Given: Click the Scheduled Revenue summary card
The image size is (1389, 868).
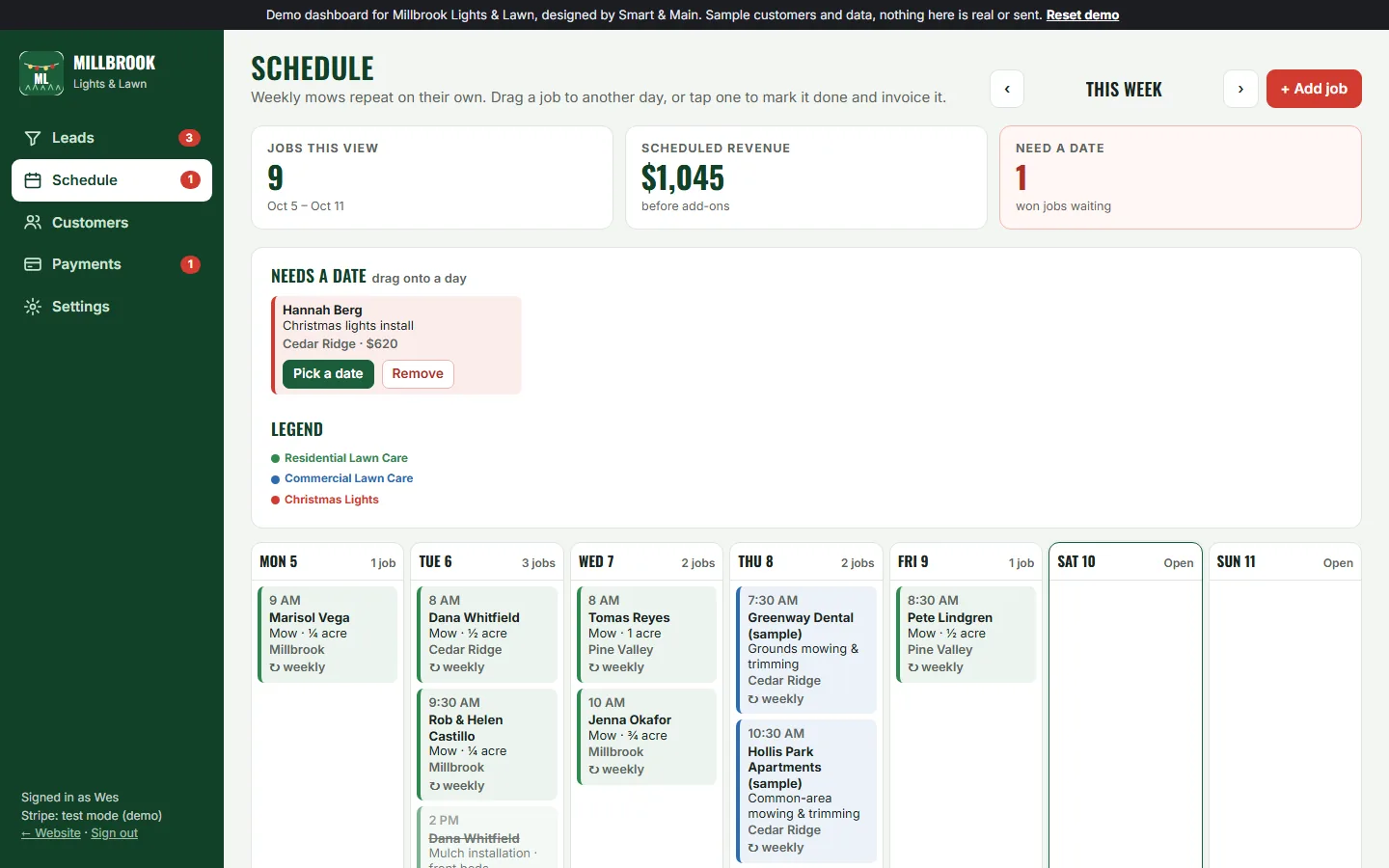Looking at the screenshot, I should (x=806, y=177).
